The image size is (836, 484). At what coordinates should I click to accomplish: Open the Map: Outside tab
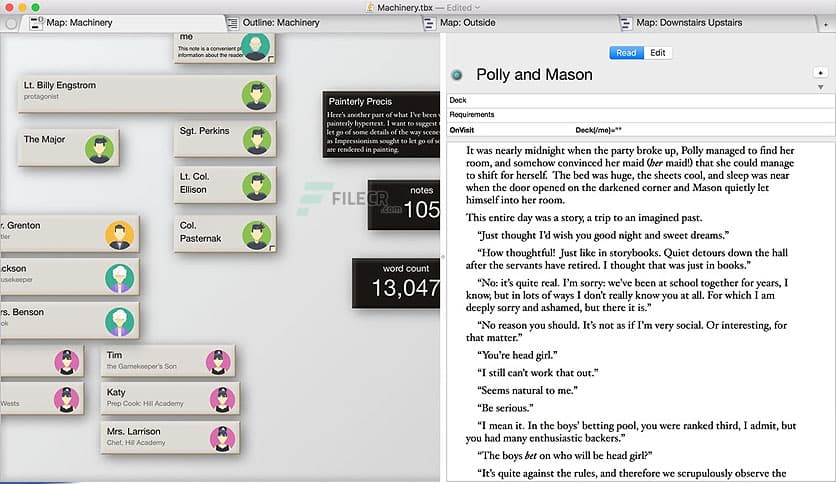(518, 23)
